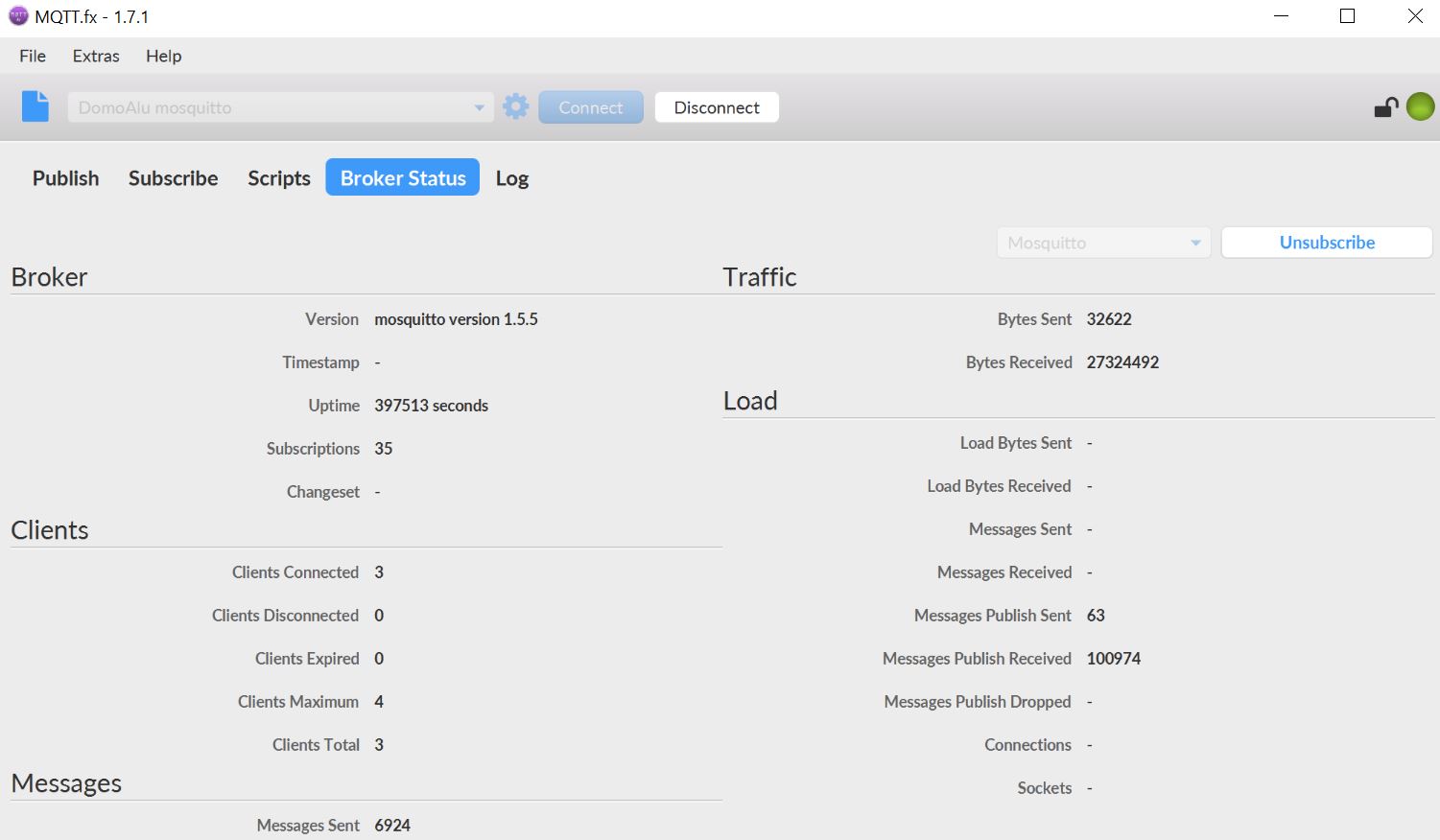The image size is (1440, 840).
Task: Click the Timestamp label
Action: (320, 362)
